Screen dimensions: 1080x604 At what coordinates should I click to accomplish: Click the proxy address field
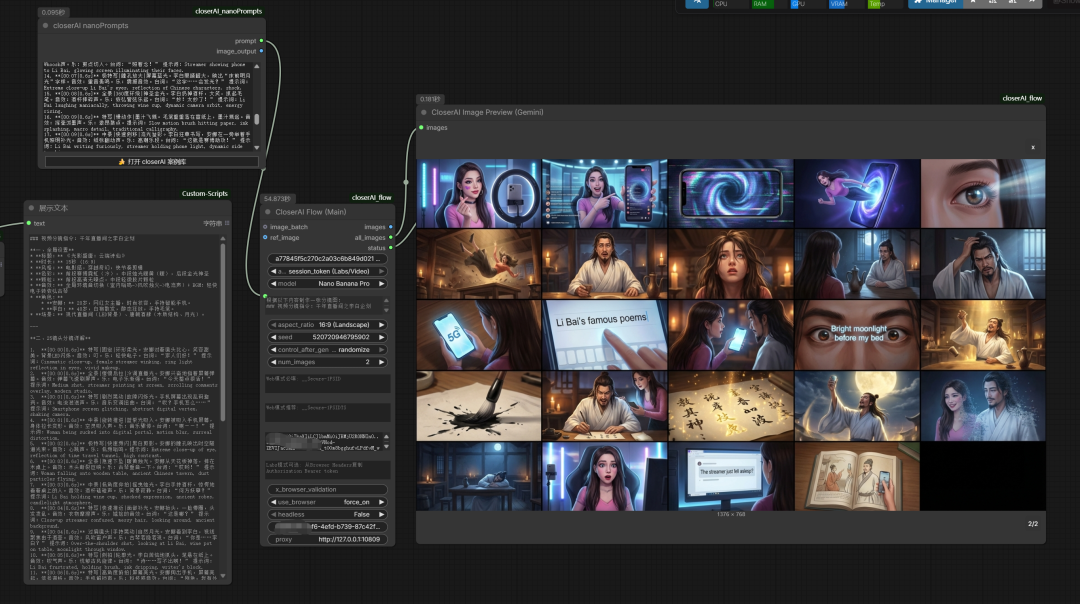click(x=328, y=539)
